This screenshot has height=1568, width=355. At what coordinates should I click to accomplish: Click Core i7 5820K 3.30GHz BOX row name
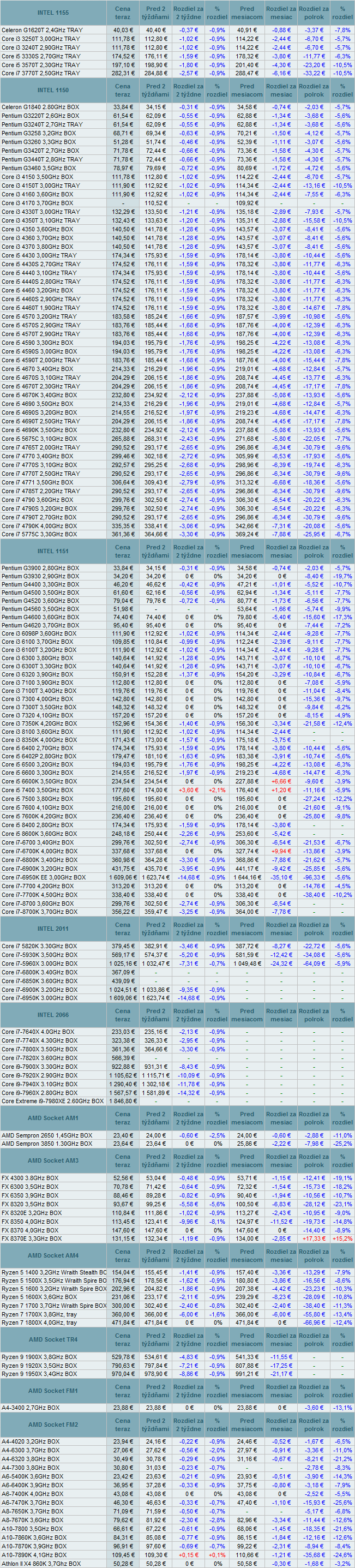point(39,947)
